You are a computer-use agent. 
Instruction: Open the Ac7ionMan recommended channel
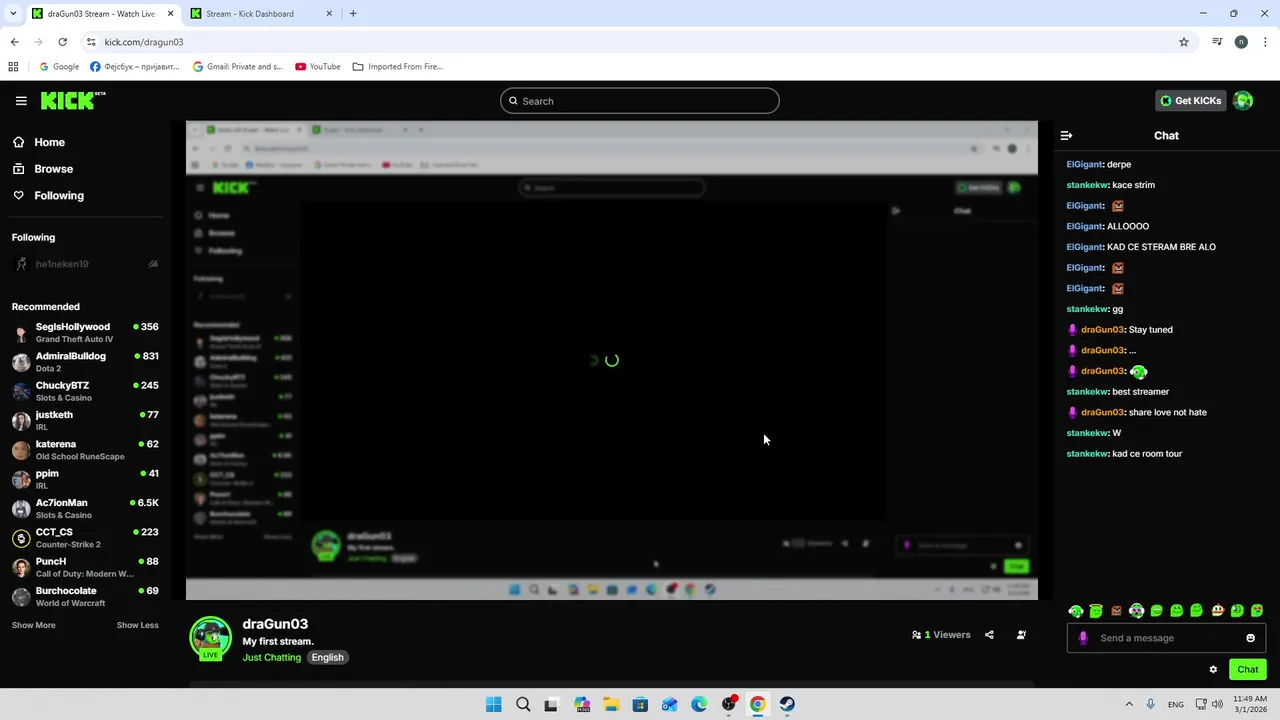[85, 509]
